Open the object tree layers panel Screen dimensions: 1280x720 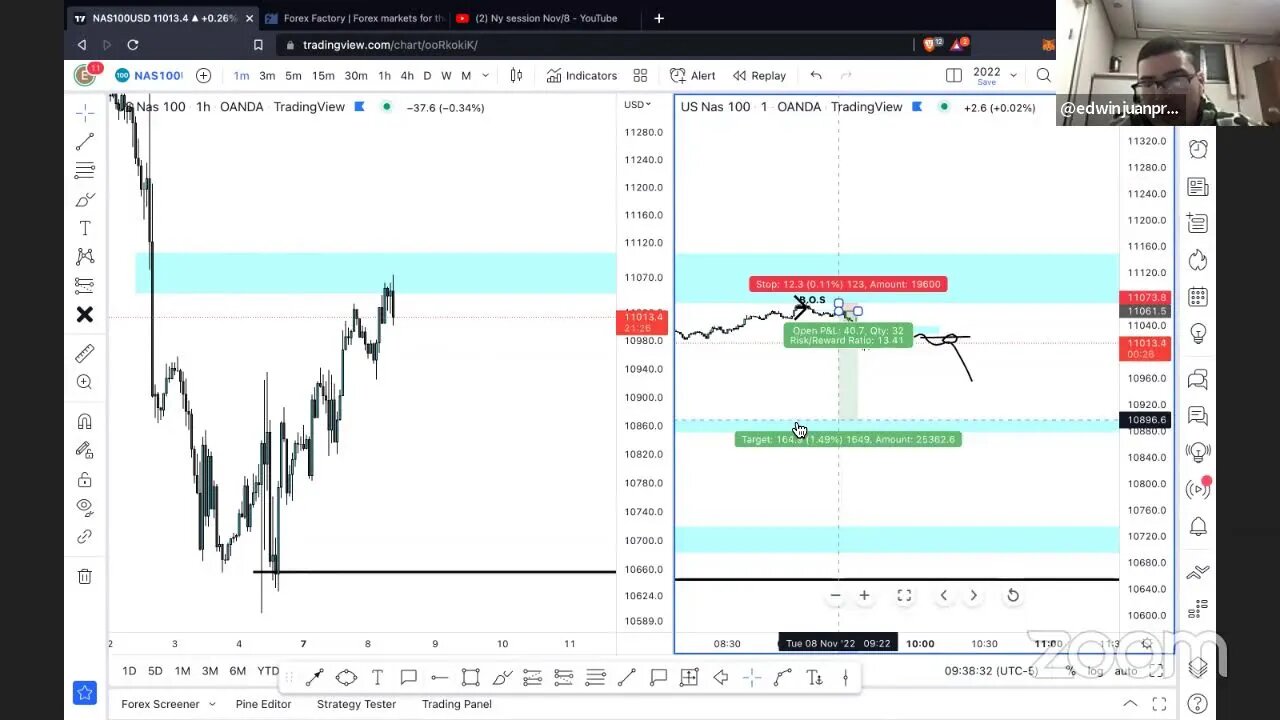1198,667
